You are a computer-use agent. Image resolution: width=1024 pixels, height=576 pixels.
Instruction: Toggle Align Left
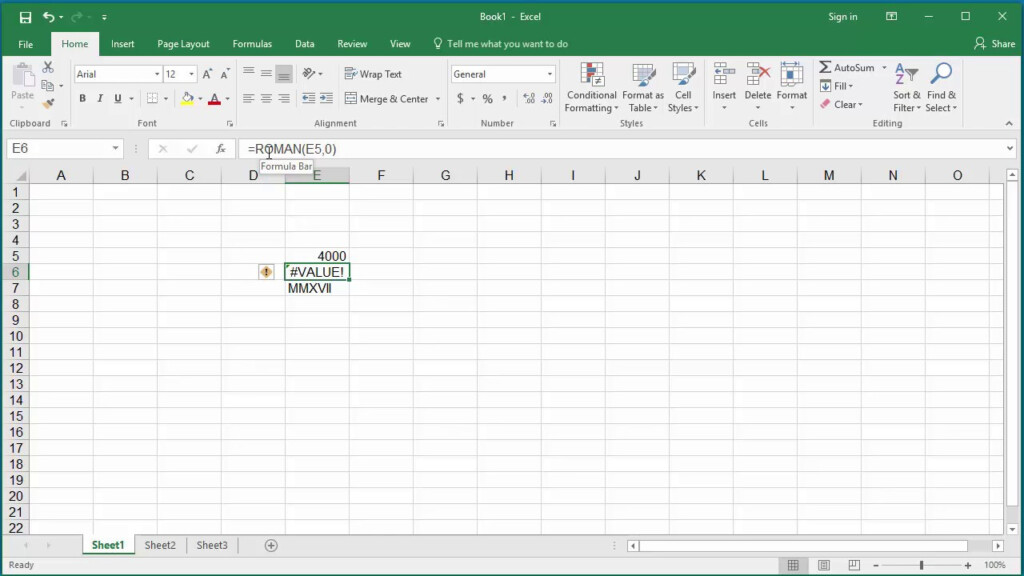tap(248, 99)
